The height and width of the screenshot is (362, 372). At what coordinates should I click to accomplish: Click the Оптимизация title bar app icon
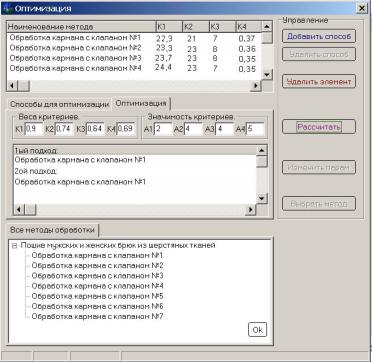coord(7,8)
